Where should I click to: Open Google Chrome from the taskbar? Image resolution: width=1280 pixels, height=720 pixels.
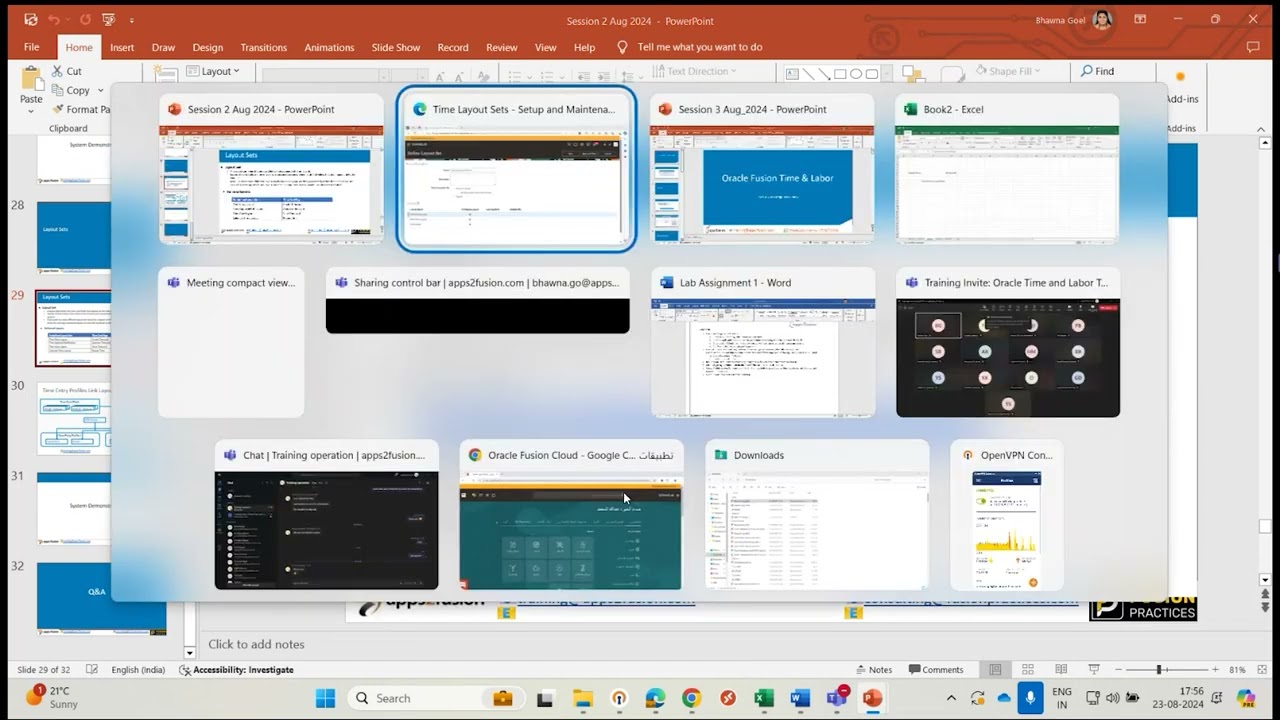(x=691, y=698)
